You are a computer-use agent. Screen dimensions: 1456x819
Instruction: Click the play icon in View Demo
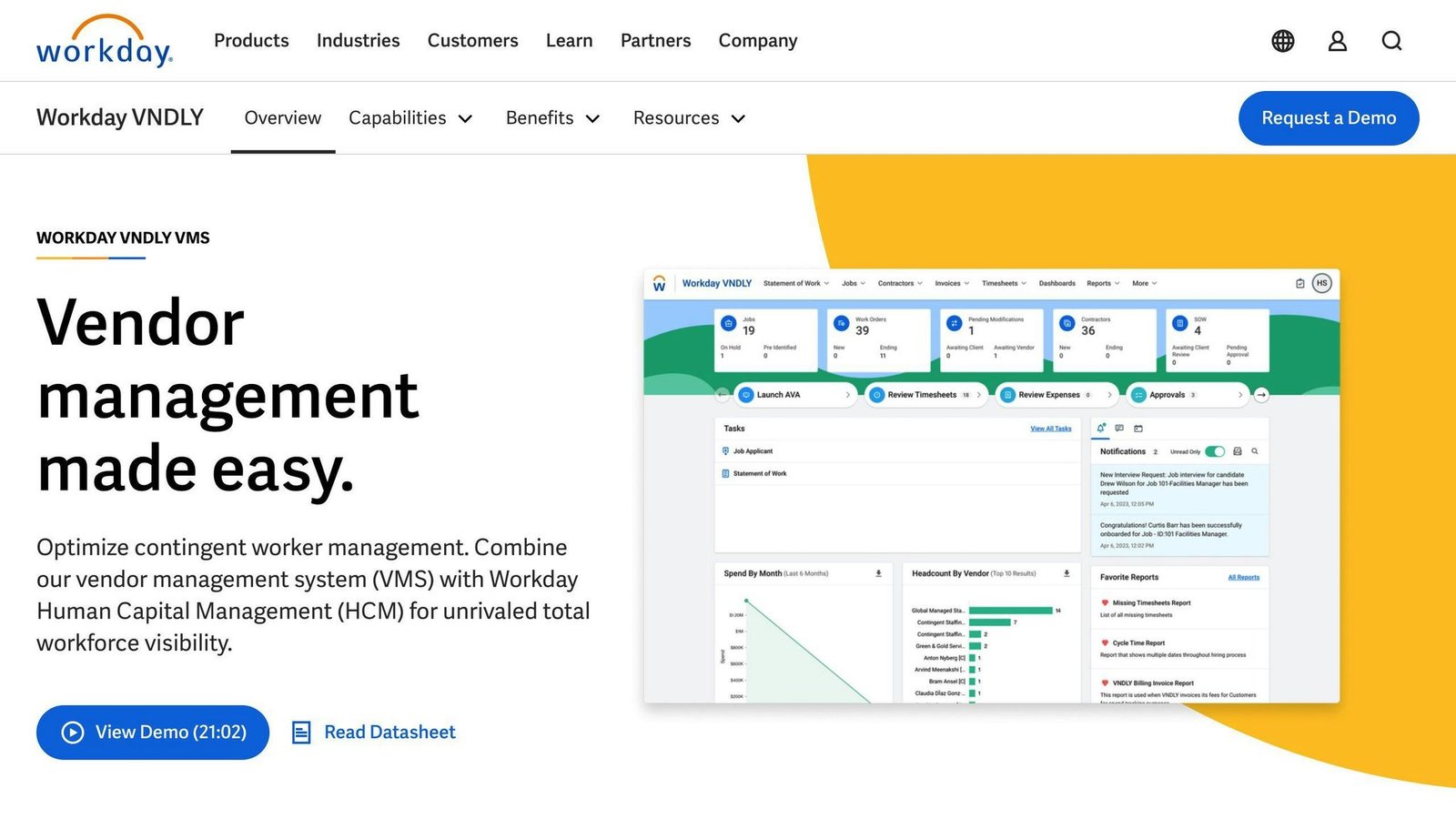click(73, 733)
